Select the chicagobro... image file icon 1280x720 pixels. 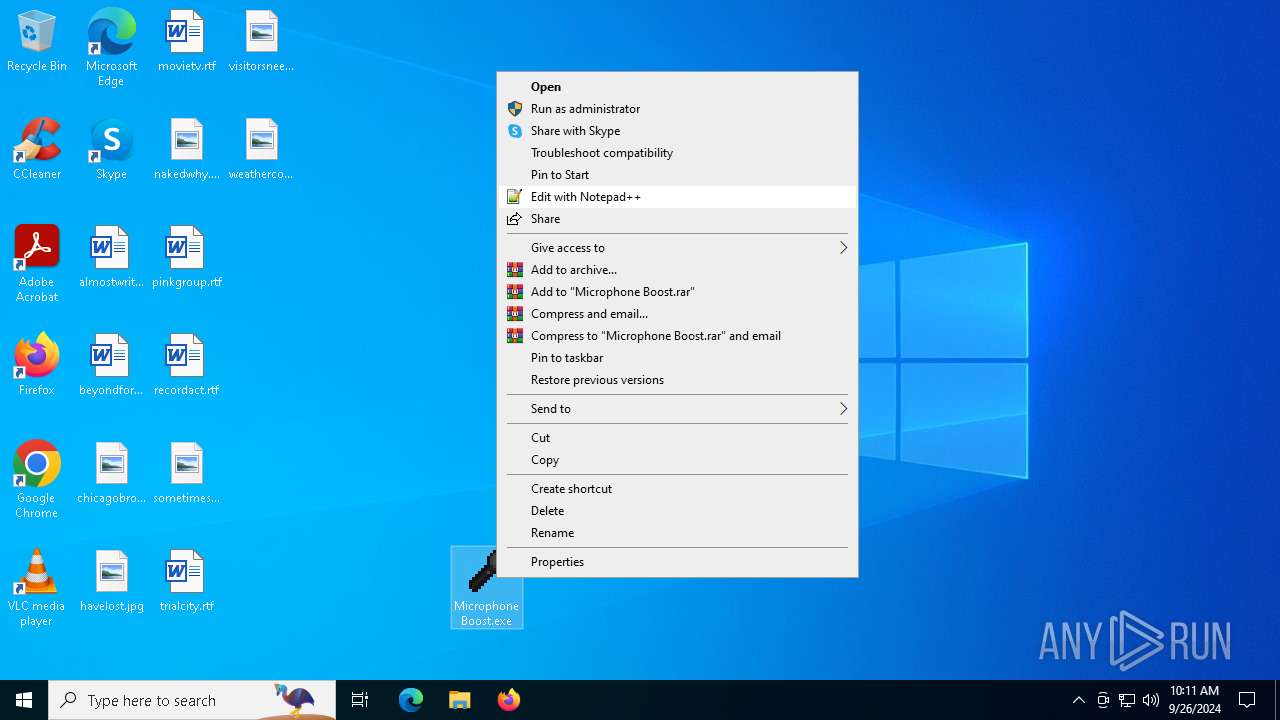pos(111,474)
